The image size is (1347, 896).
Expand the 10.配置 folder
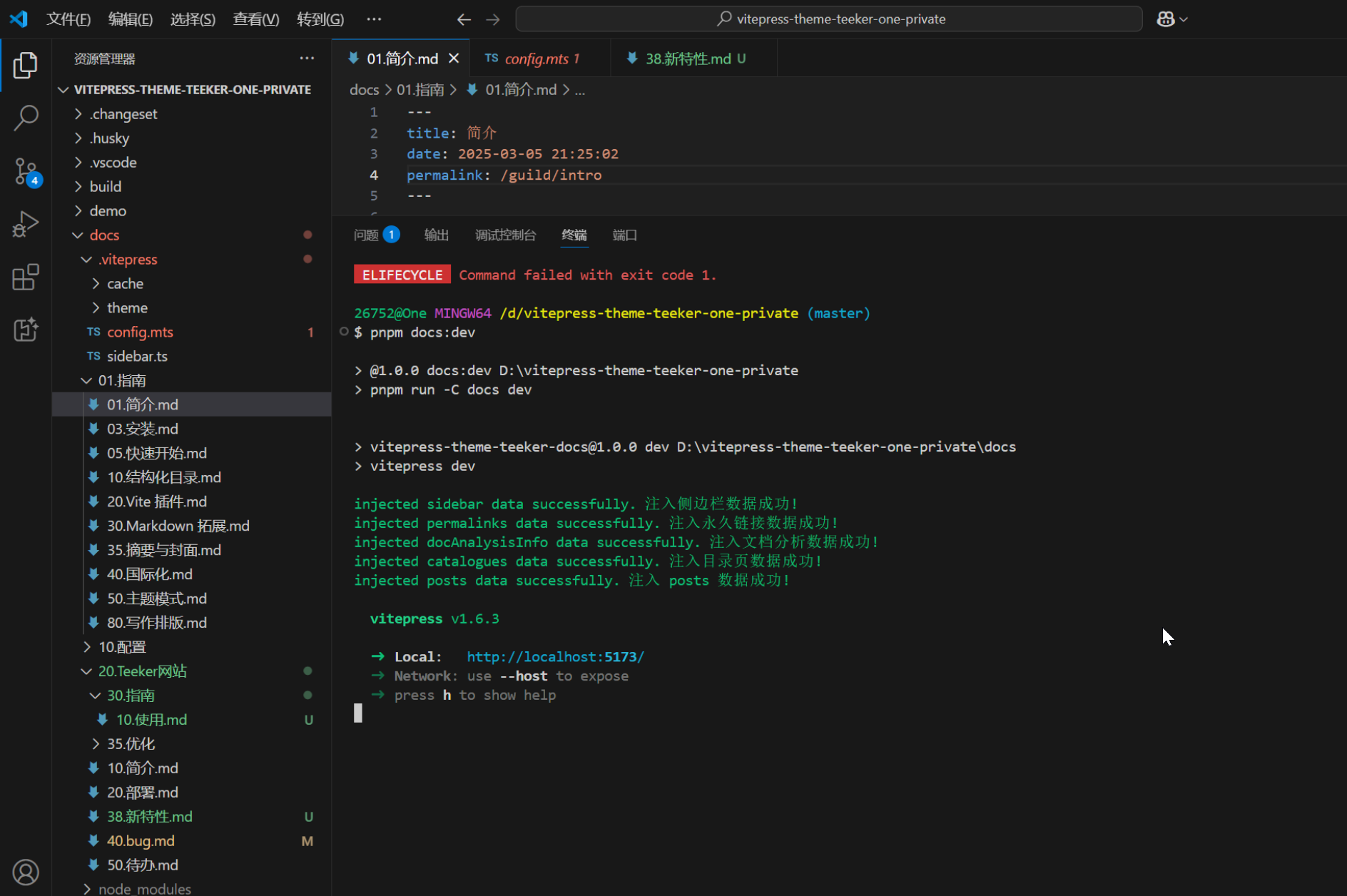(x=191, y=647)
